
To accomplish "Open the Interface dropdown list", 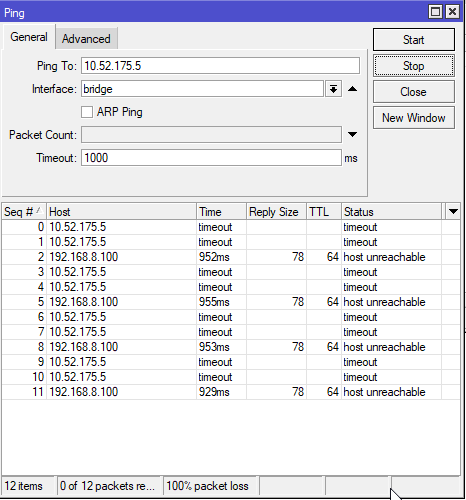I will coord(333,89).
